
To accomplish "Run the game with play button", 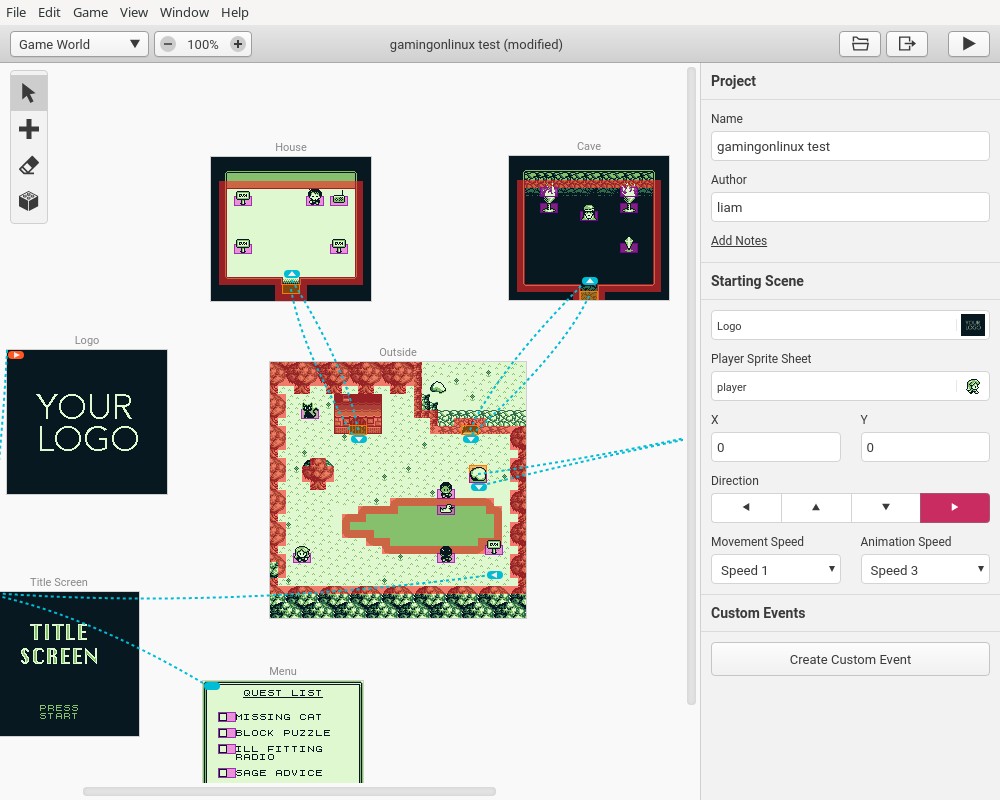I will tap(968, 44).
